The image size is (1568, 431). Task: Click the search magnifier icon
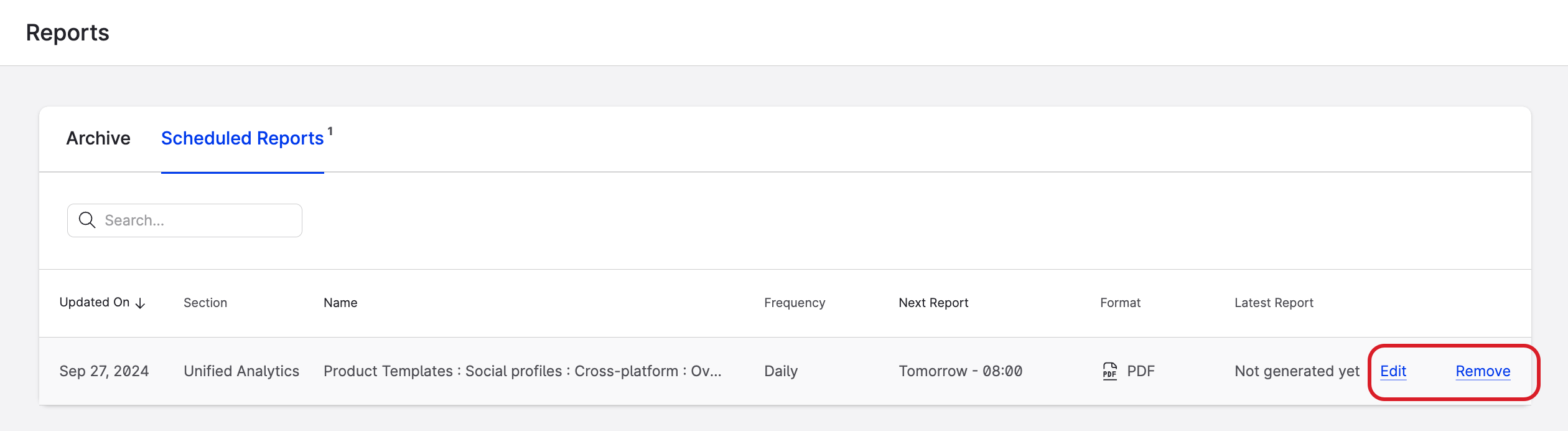86,220
